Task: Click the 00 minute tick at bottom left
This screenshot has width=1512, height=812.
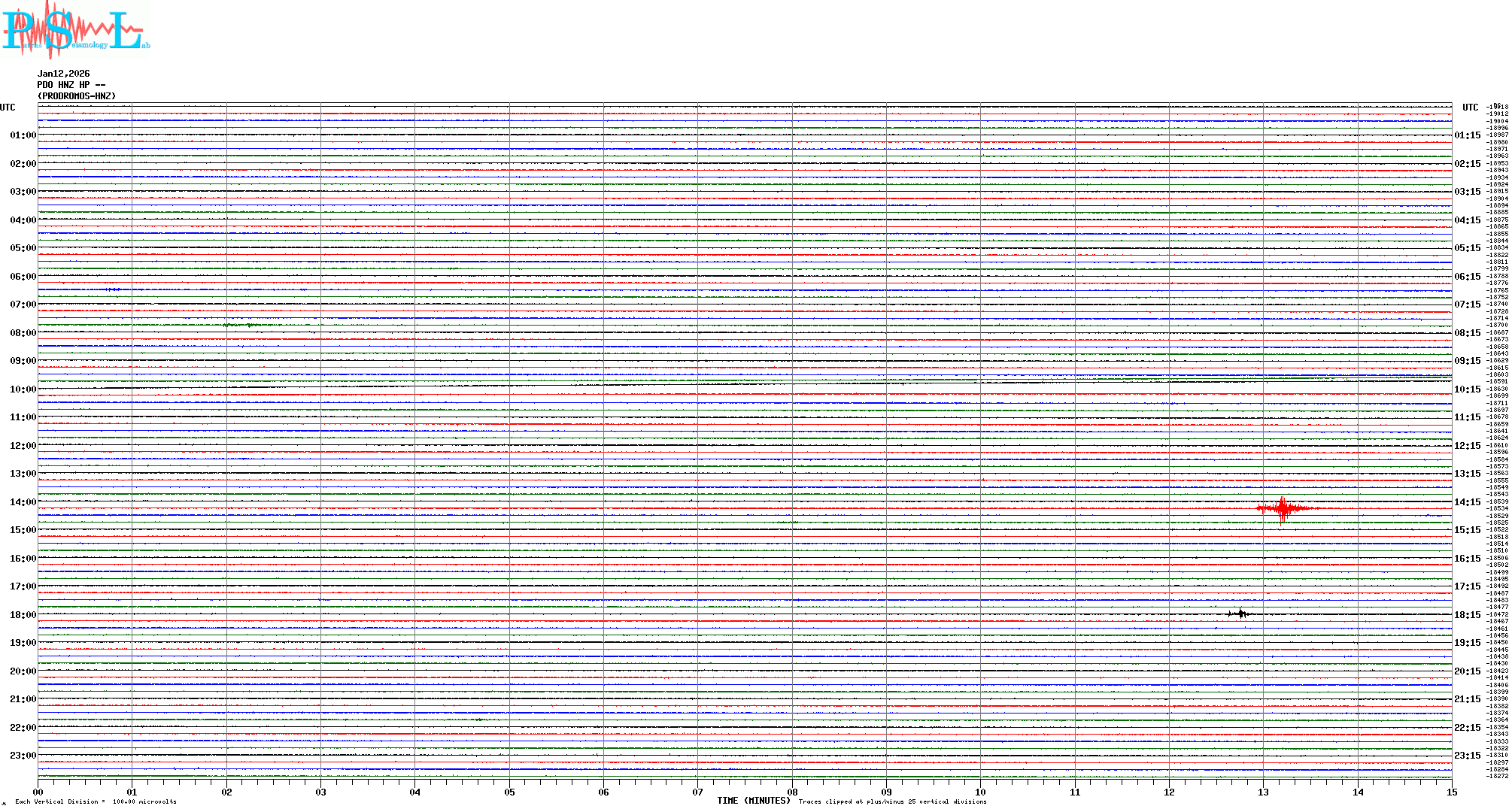Action: 38,792
